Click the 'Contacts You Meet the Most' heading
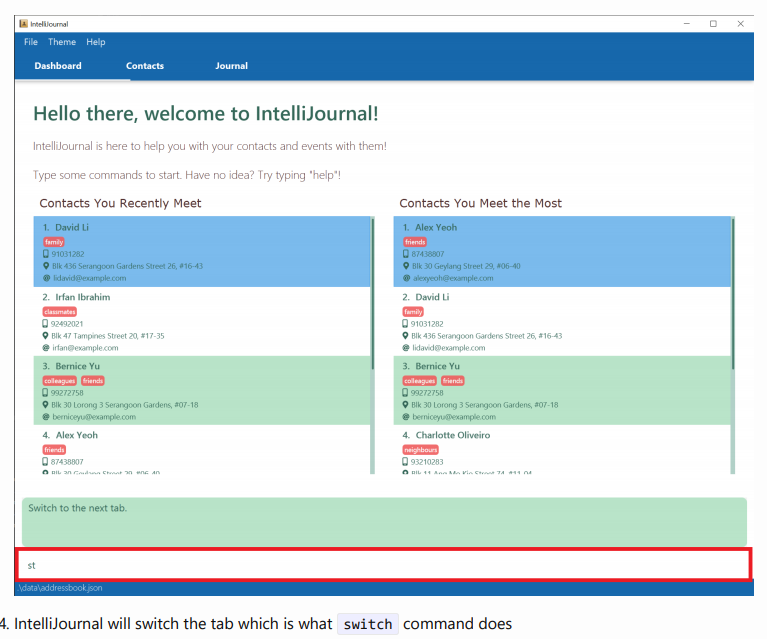767x639 pixels. (x=480, y=203)
